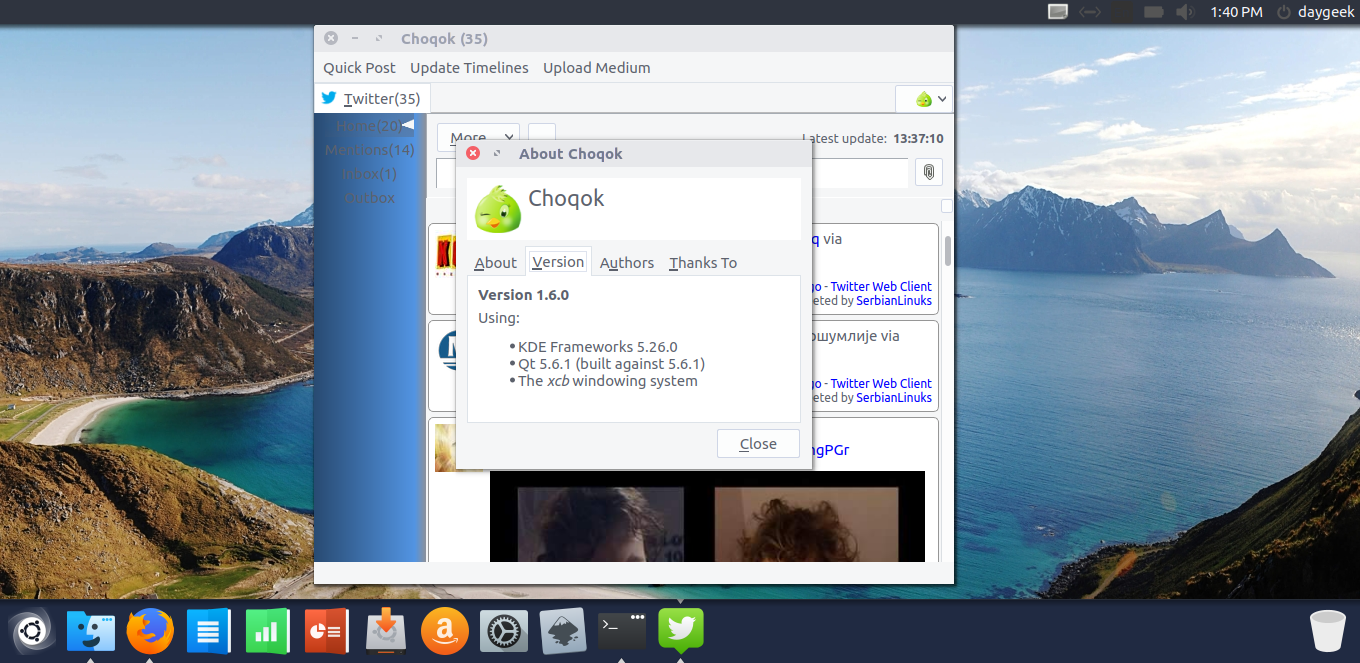Open the link ending in mgPGr
Image resolution: width=1360 pixels, height=663 pixels.
tap(830, 450)
